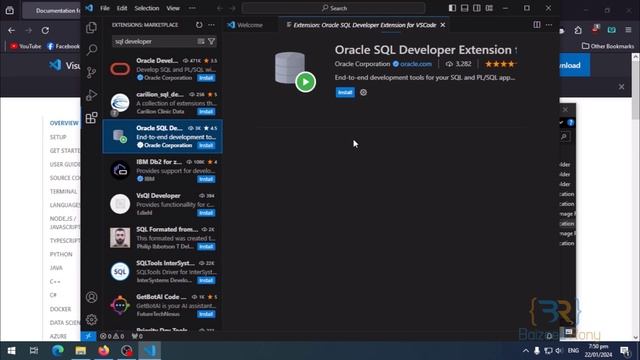The height and width of the screenshot is (360, 640).
Task: Open remote window status bar button
Action: (x=88, y=336)
